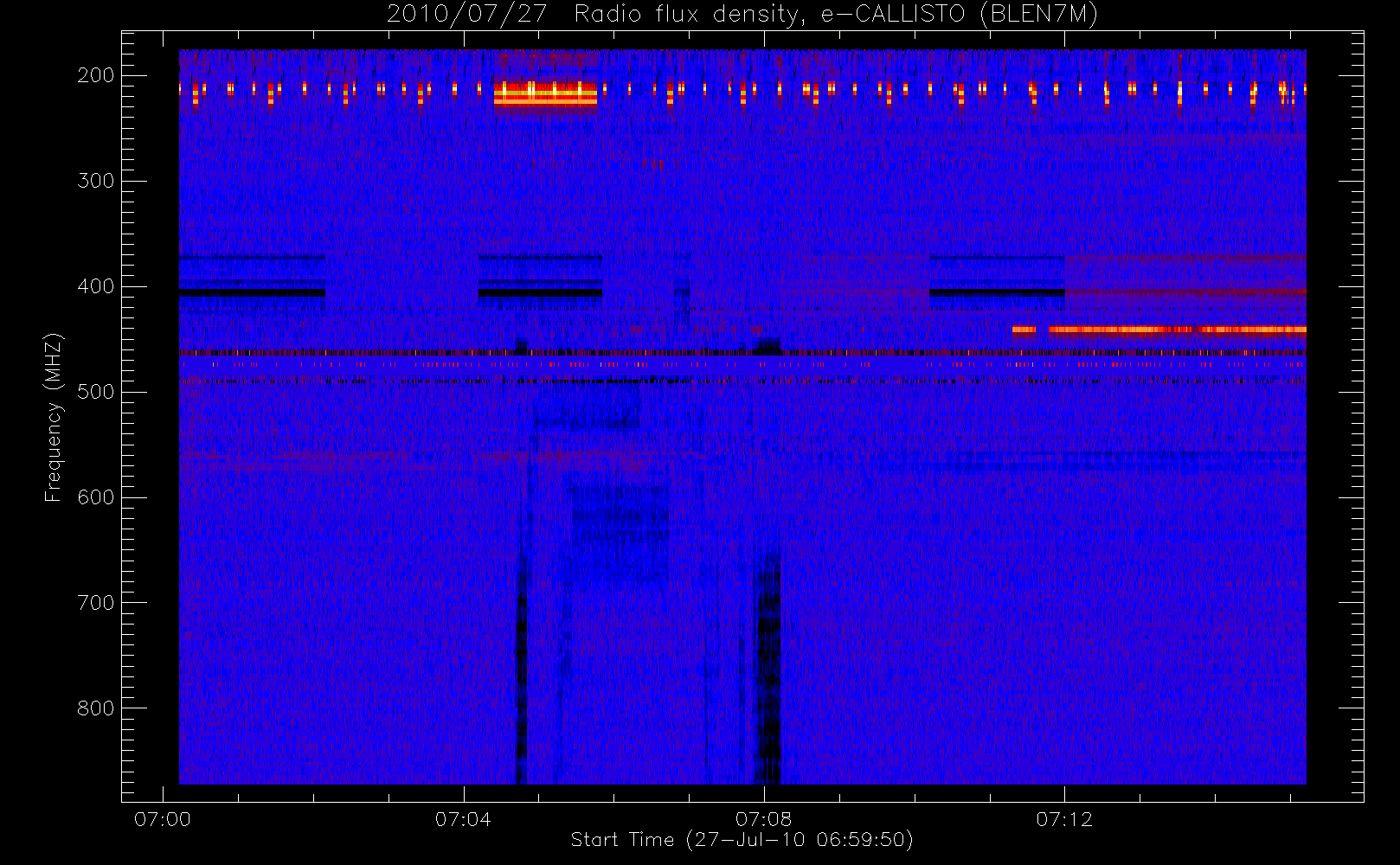This screenshot has height=865, width=1400.
Task: Click the 300 frequency tick label
Action: tap(95, 181)
